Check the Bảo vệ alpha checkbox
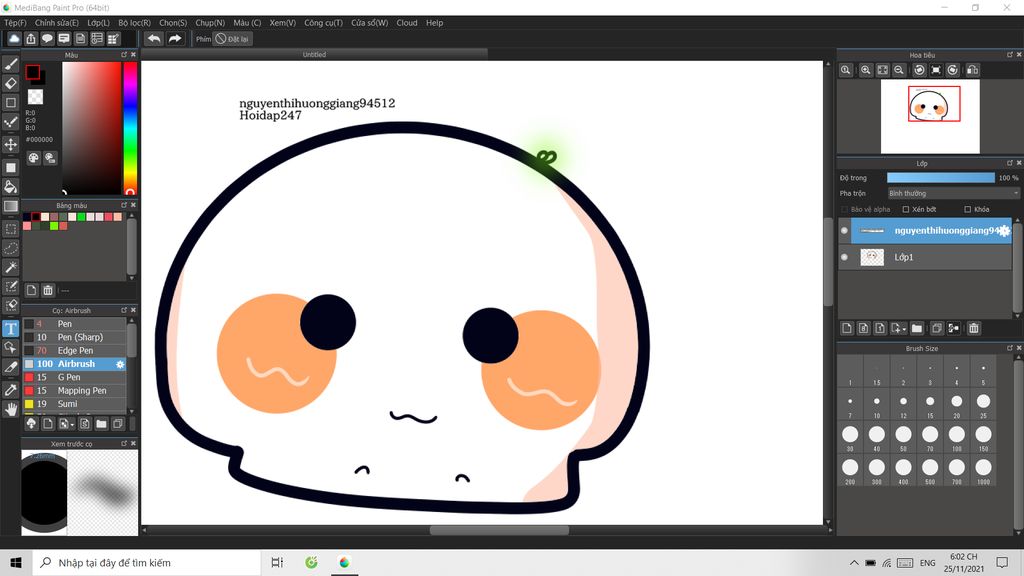Image resolution: width=1024 pixels, height=576 pixels. tap(844, 210)
